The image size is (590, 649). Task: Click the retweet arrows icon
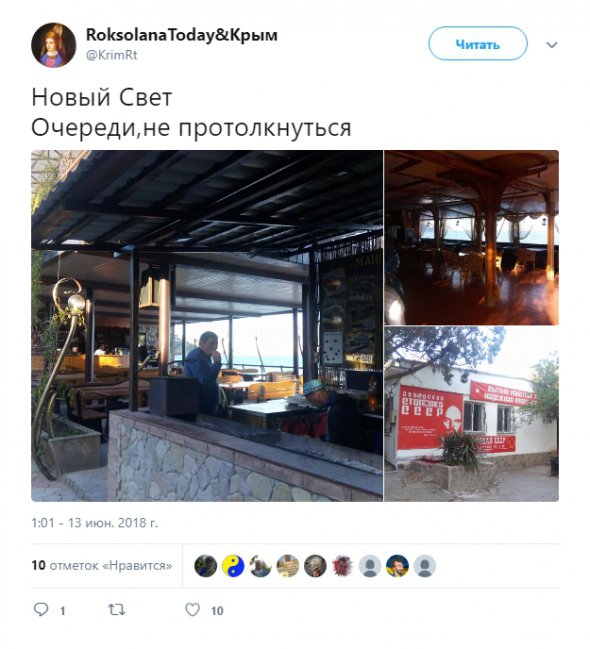tap(116, 610)
